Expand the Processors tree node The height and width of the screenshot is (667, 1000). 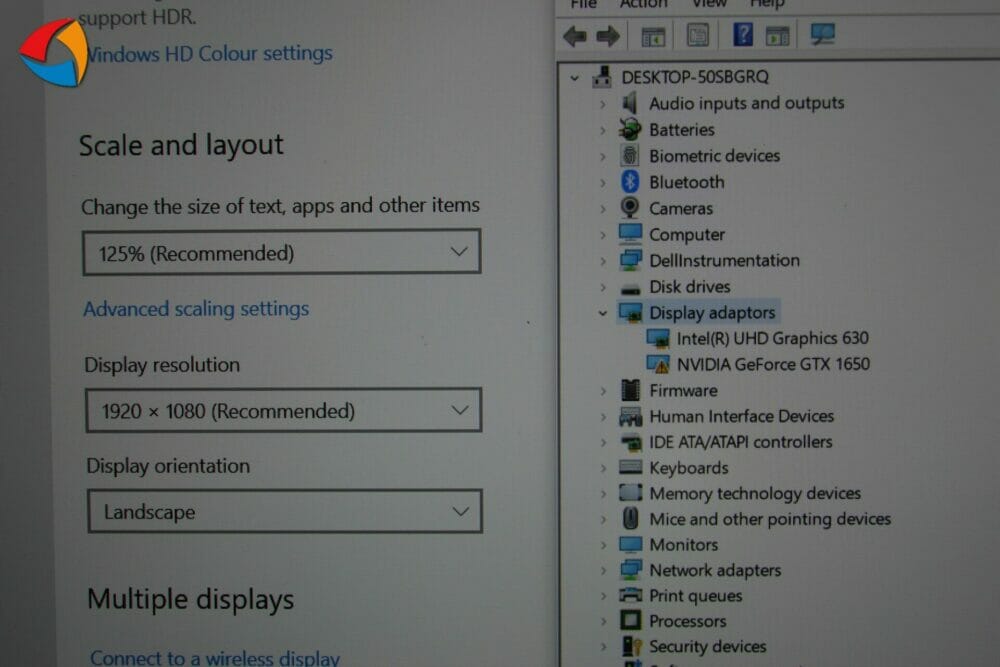[x=603, y=621]
